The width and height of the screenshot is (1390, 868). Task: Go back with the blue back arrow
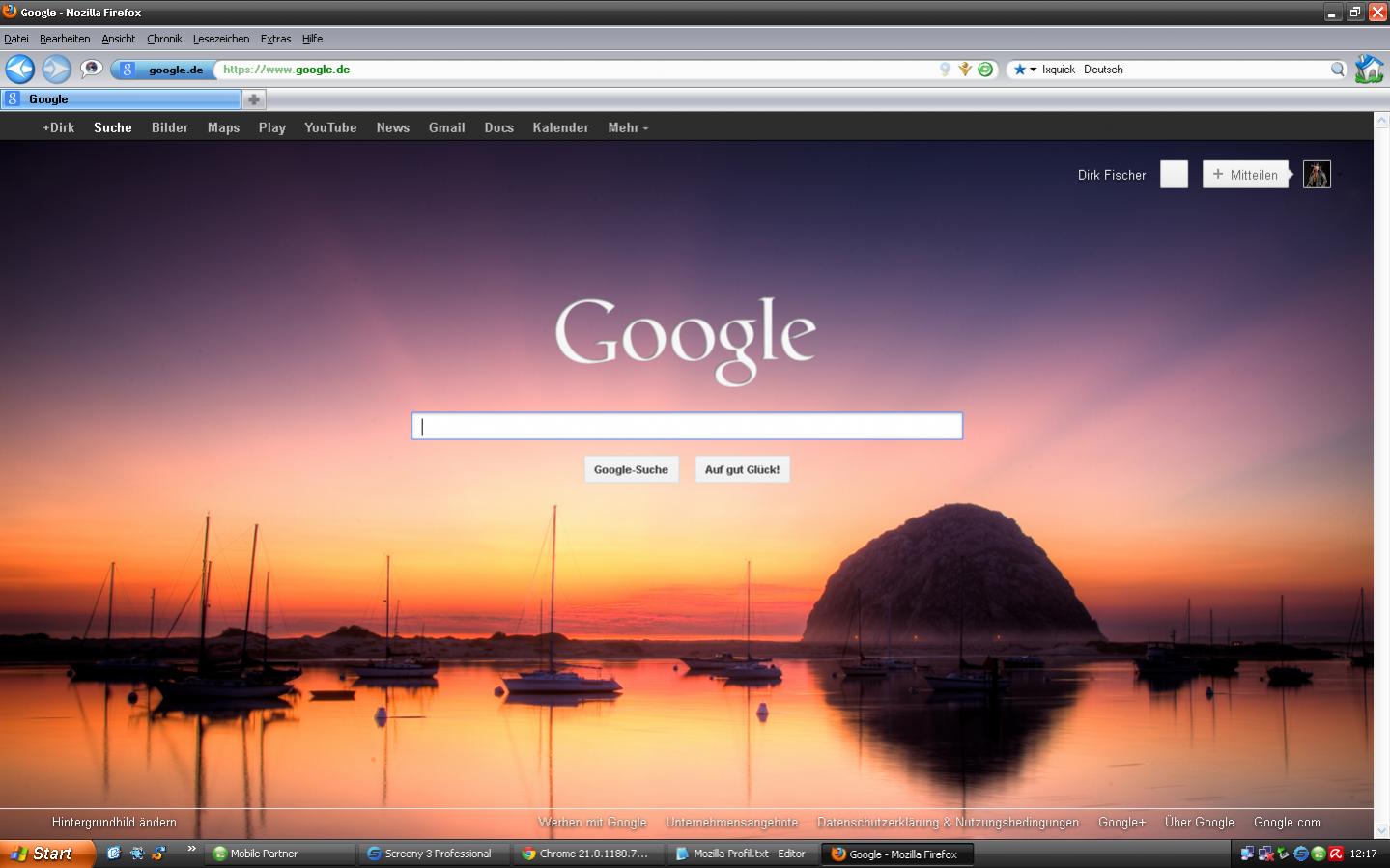point(19,70)
